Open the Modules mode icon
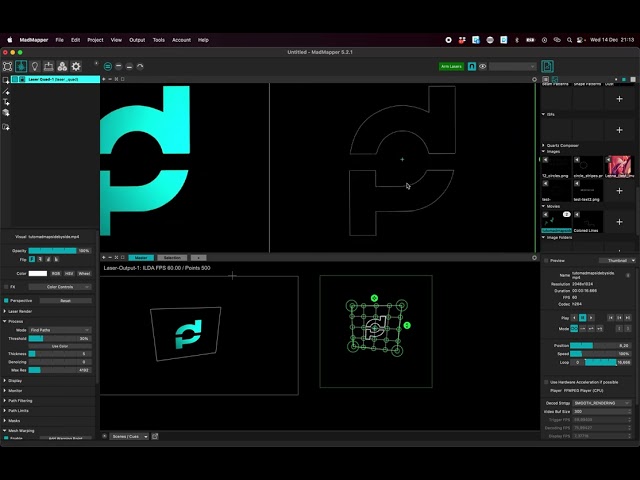The height and width of the screenshot is (480, 640). pos(62,66)
